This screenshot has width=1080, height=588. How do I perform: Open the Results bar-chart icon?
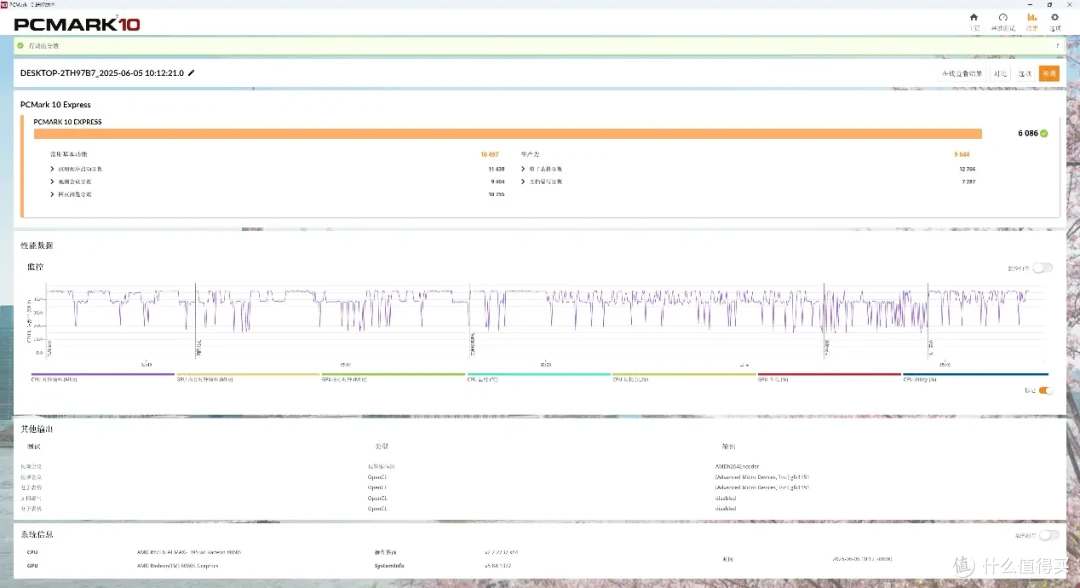pyautogui.click(x=1032, y=18)
